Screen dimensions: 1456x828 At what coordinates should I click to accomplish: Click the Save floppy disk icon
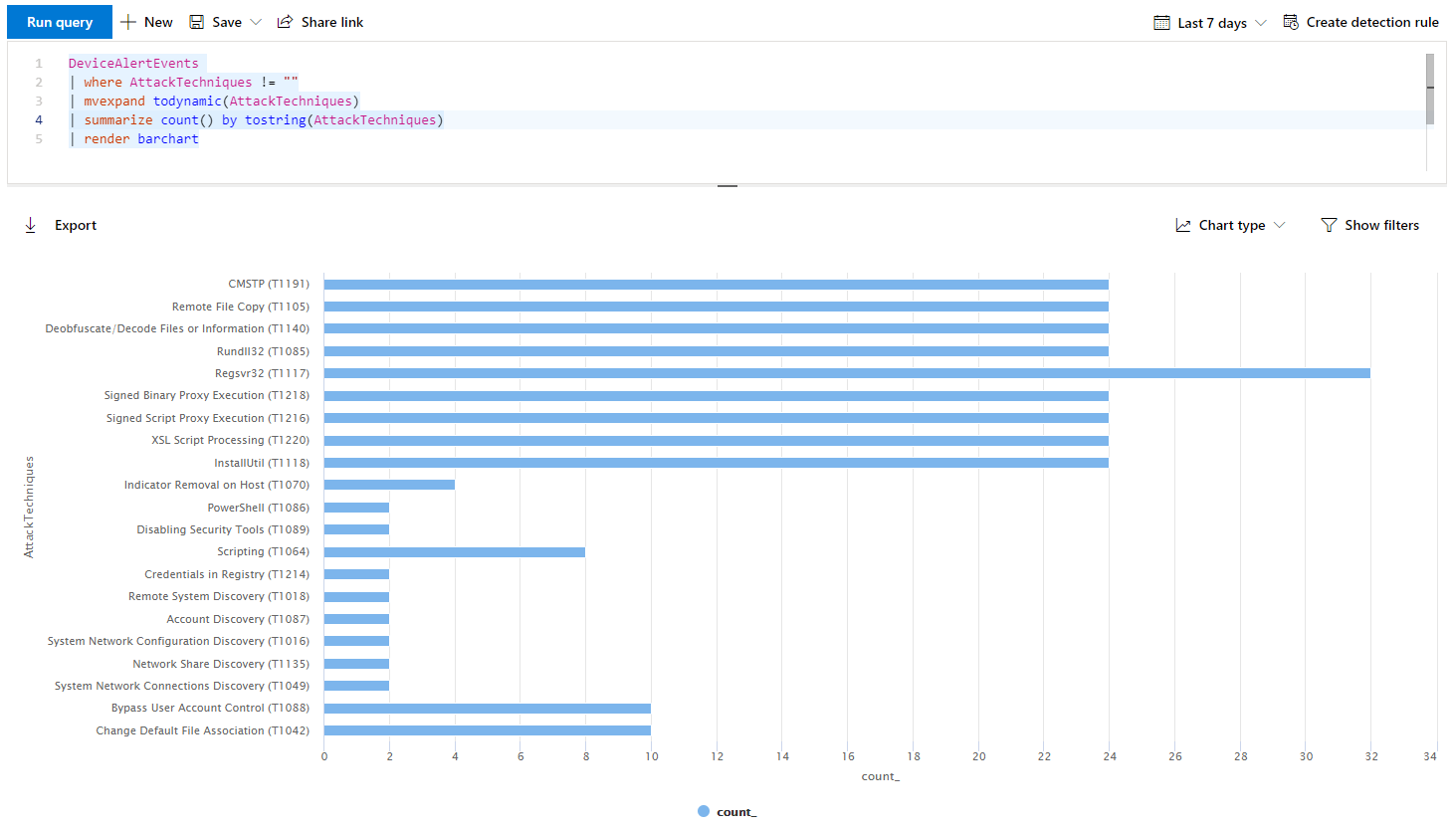pyautogui.click(x=197, y=22)
